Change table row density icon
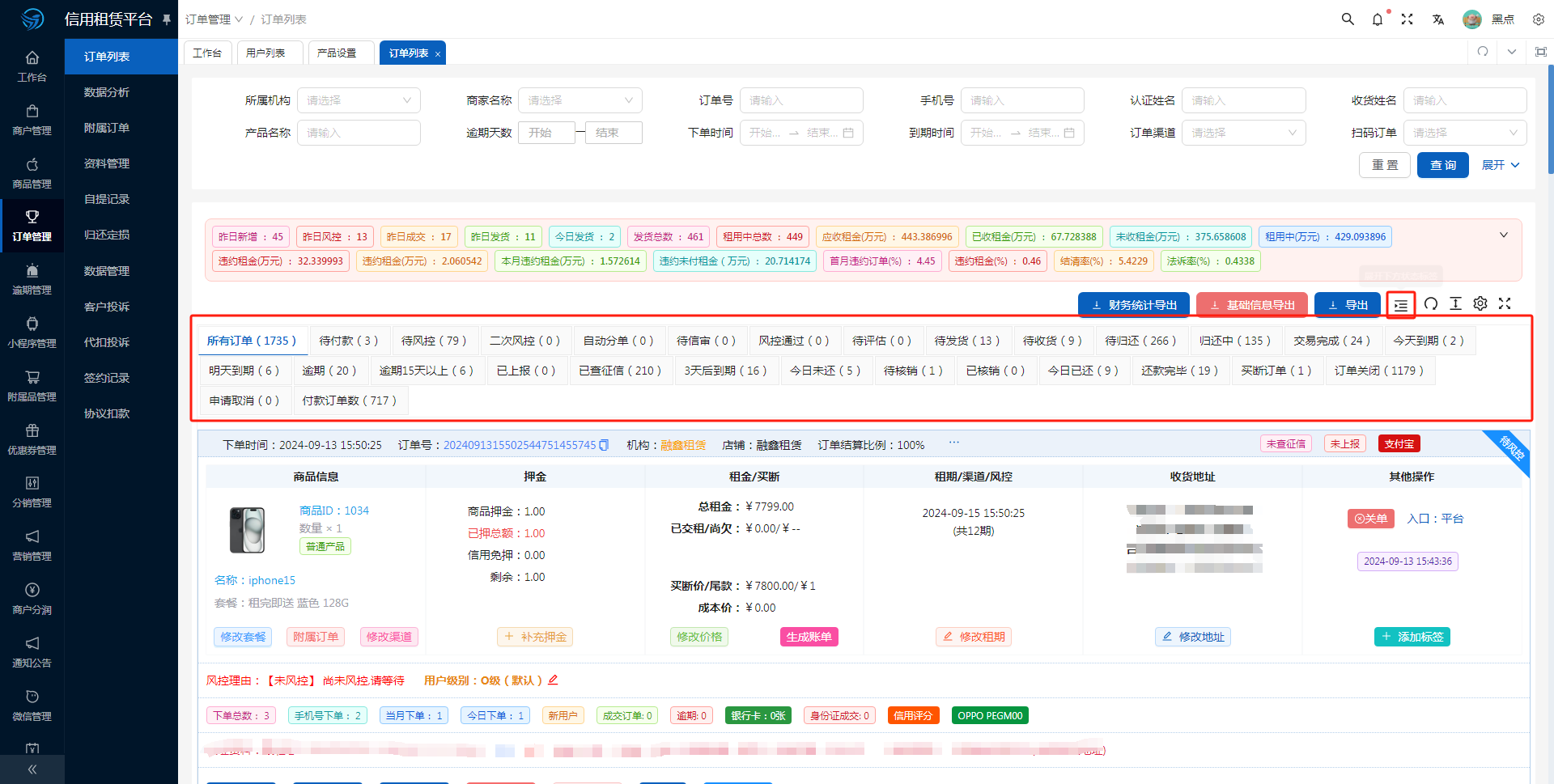 (1455, 303)
